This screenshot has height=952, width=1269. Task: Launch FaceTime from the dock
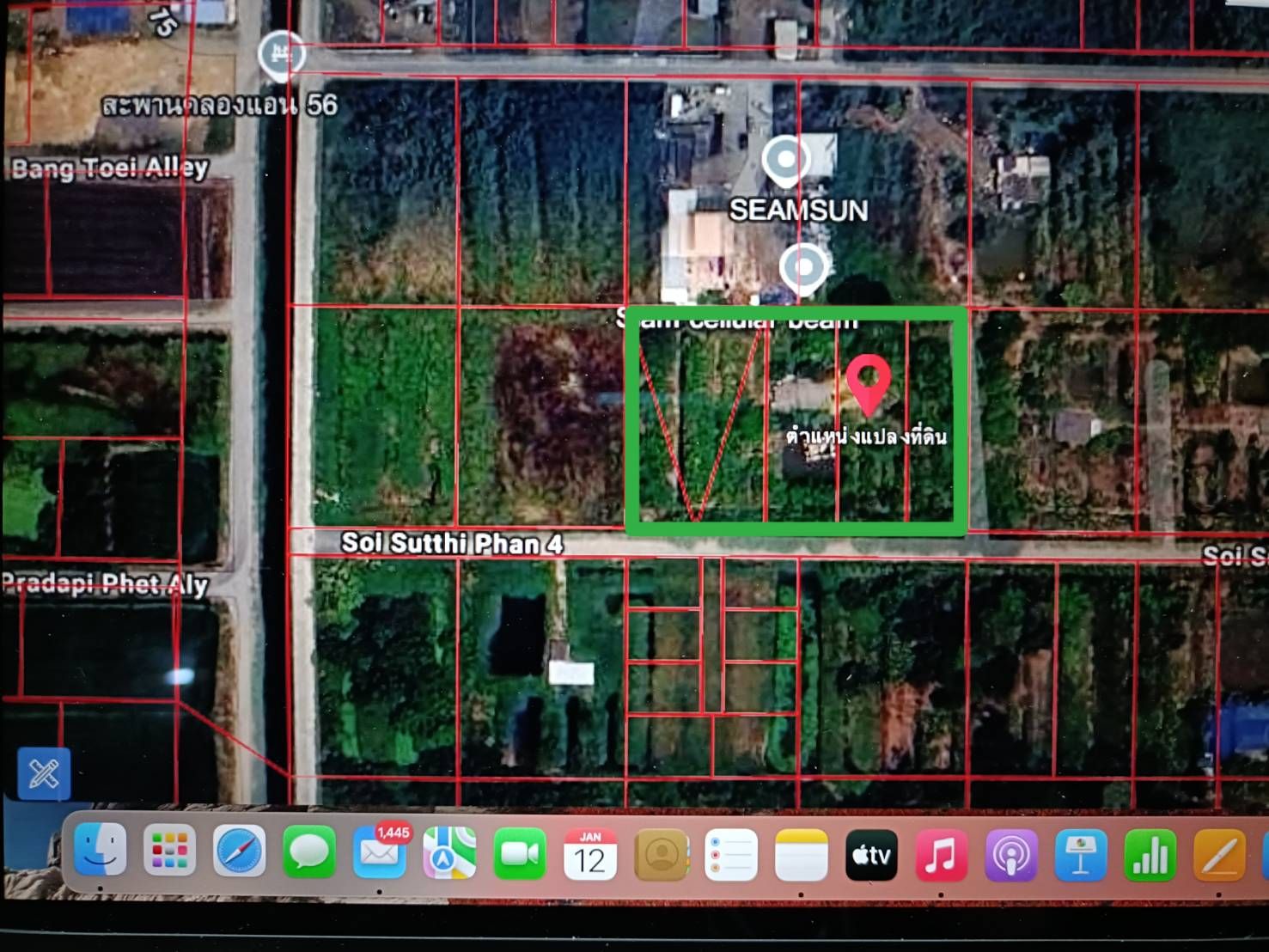[520, 854]
